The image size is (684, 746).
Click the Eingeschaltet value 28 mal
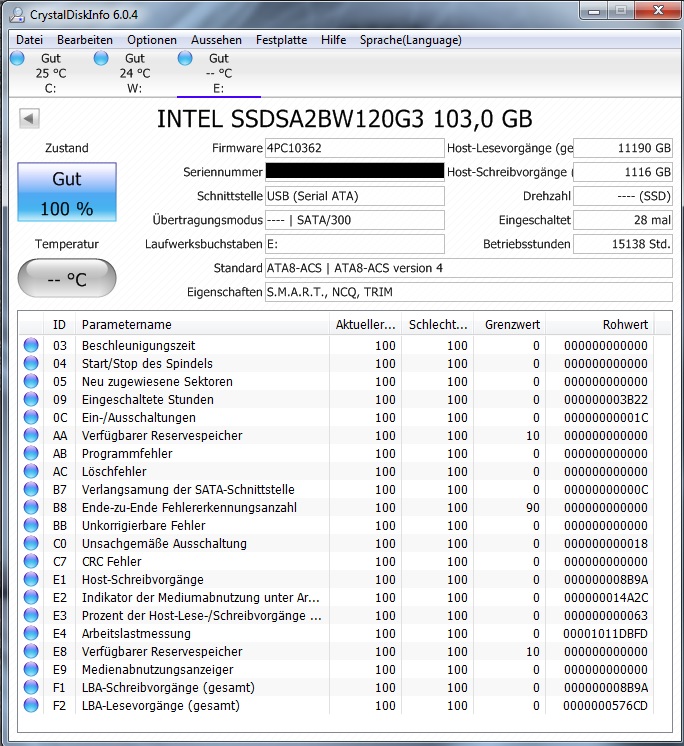pos(623,220)
